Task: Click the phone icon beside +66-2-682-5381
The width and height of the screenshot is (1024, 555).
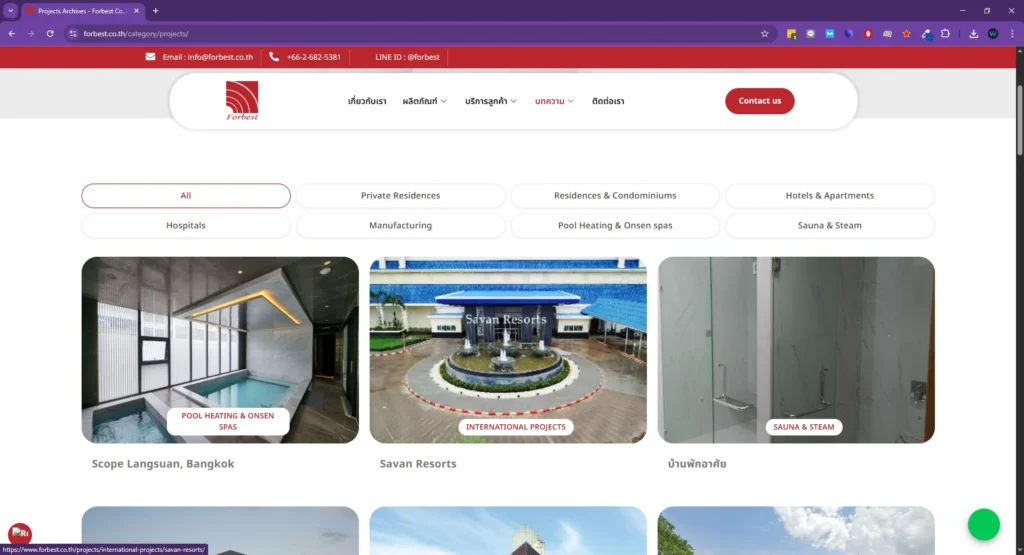Action: [274, 57]
